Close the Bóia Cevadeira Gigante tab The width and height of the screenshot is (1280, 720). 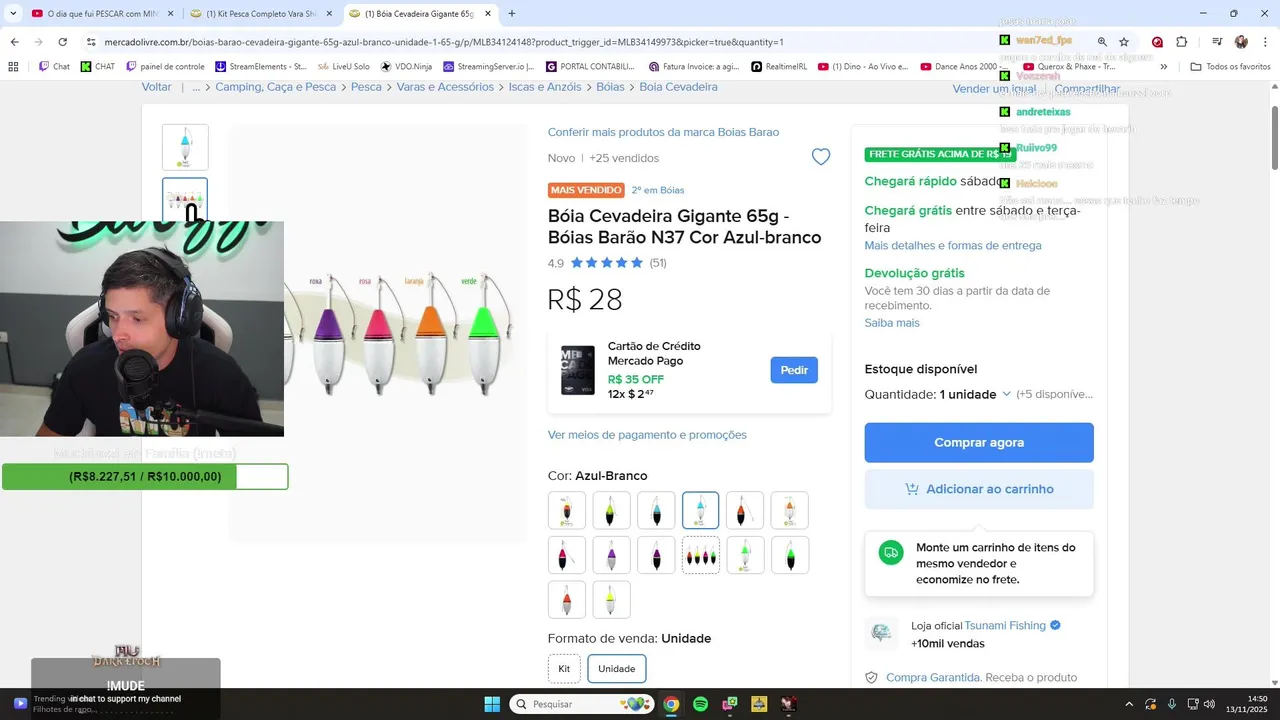coord(488,14)
